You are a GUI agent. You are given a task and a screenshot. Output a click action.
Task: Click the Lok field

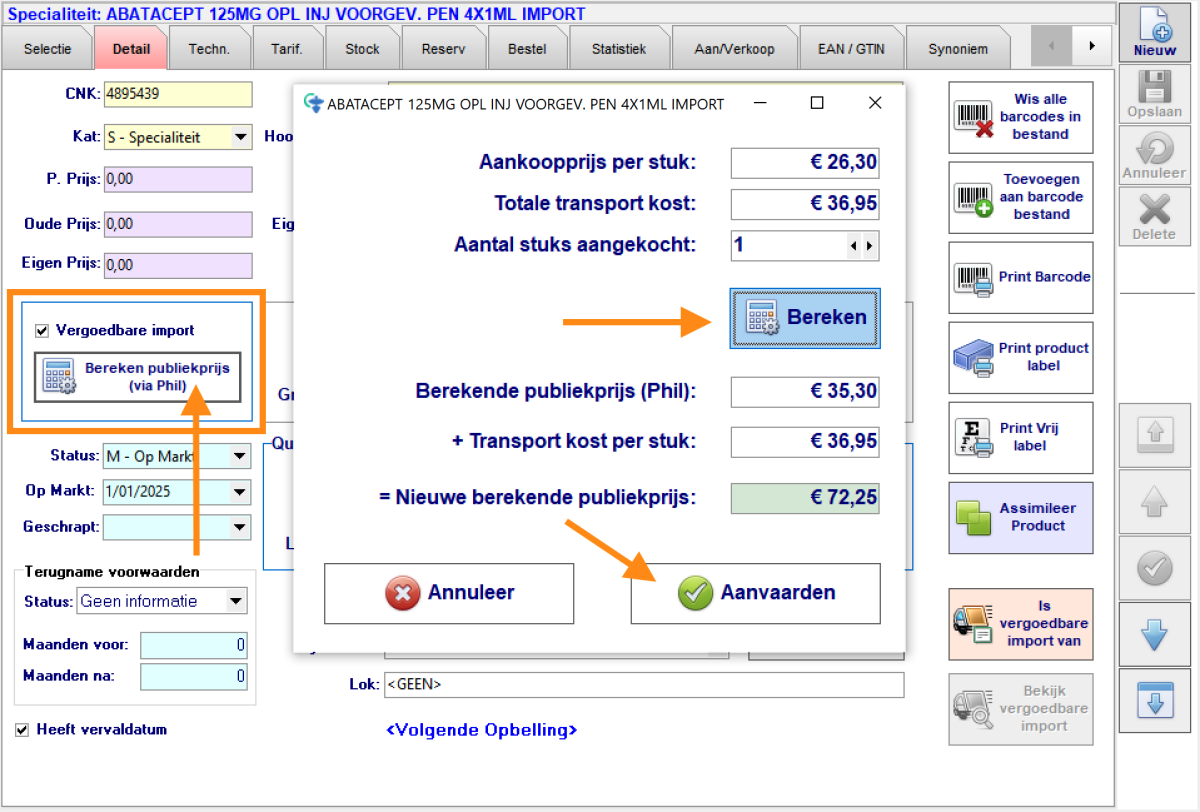(x=644, y=685)
